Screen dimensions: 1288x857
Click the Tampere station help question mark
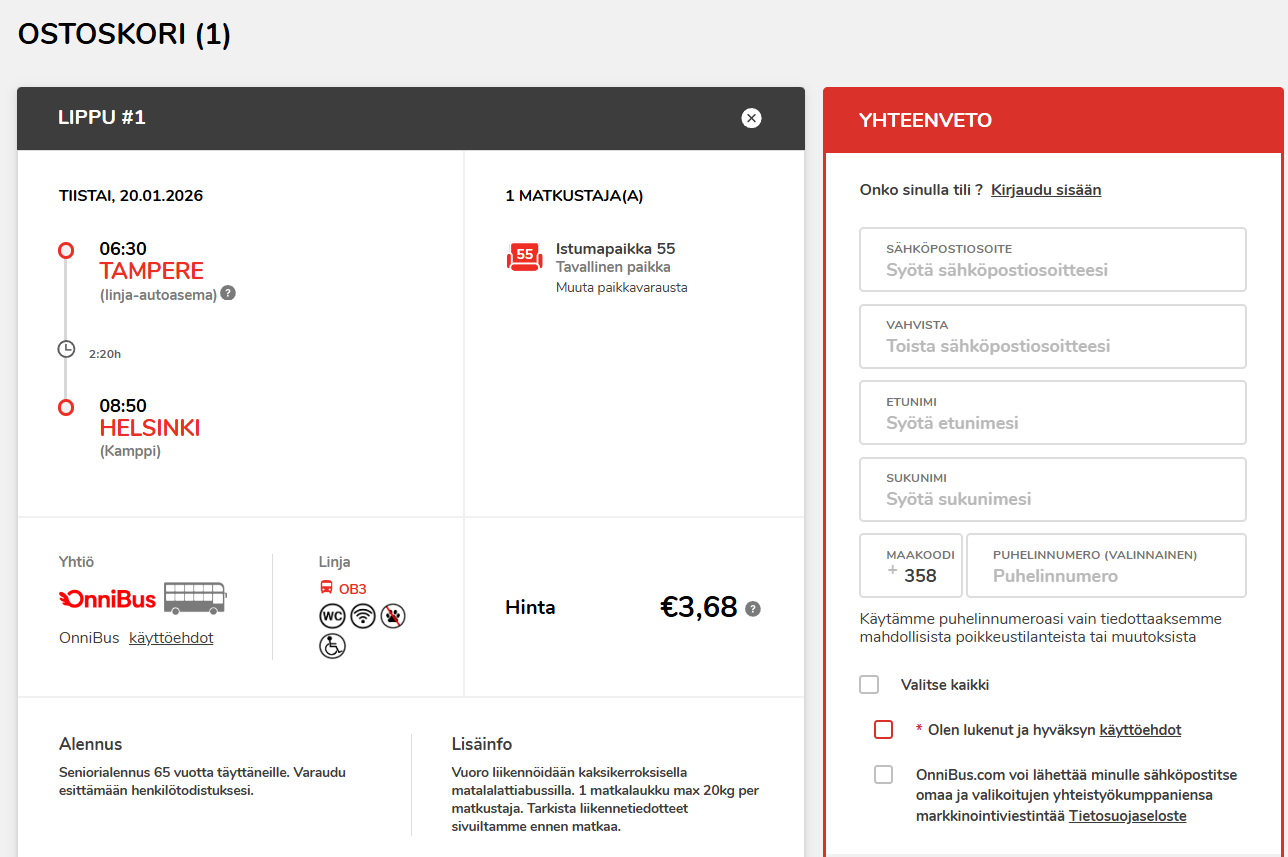click(228, 293)
